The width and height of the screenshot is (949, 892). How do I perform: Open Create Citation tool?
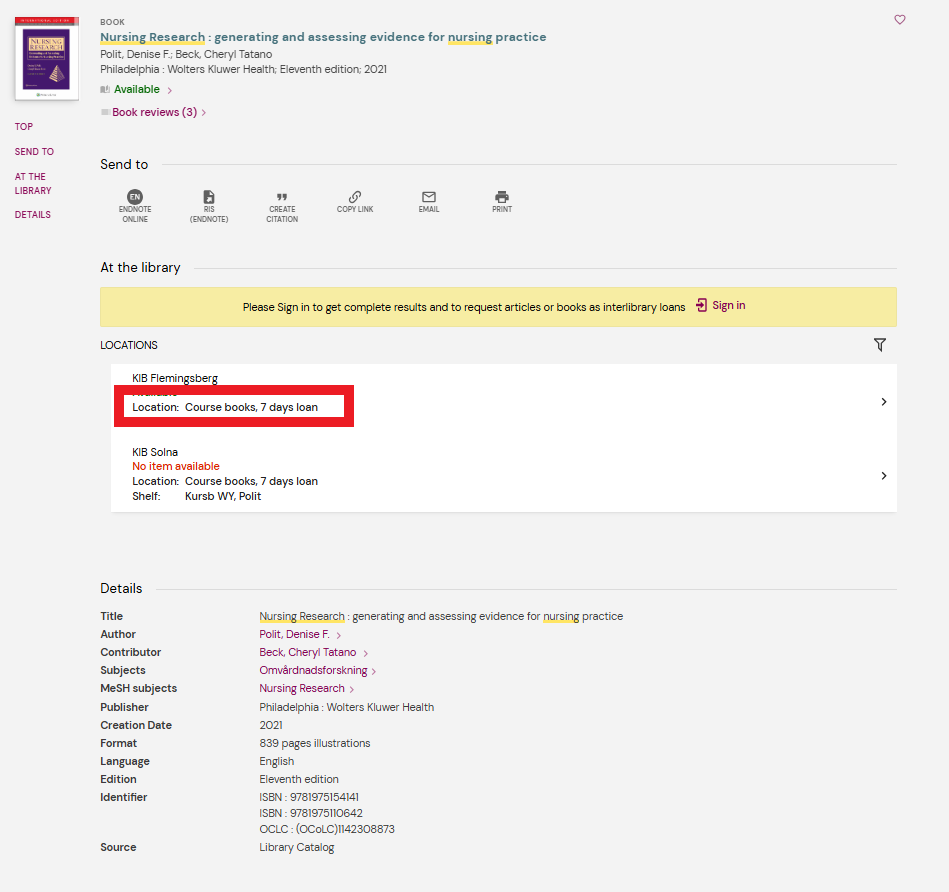click(282, 206)
